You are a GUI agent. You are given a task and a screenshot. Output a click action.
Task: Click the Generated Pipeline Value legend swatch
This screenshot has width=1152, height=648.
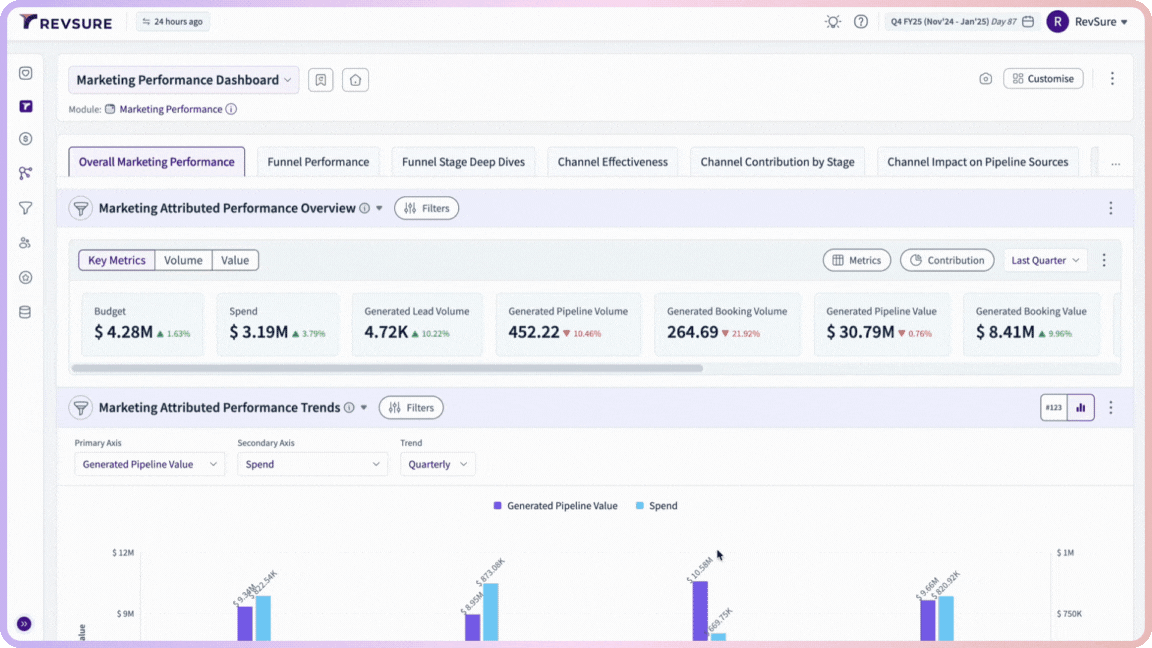click(x=497, y=505)
